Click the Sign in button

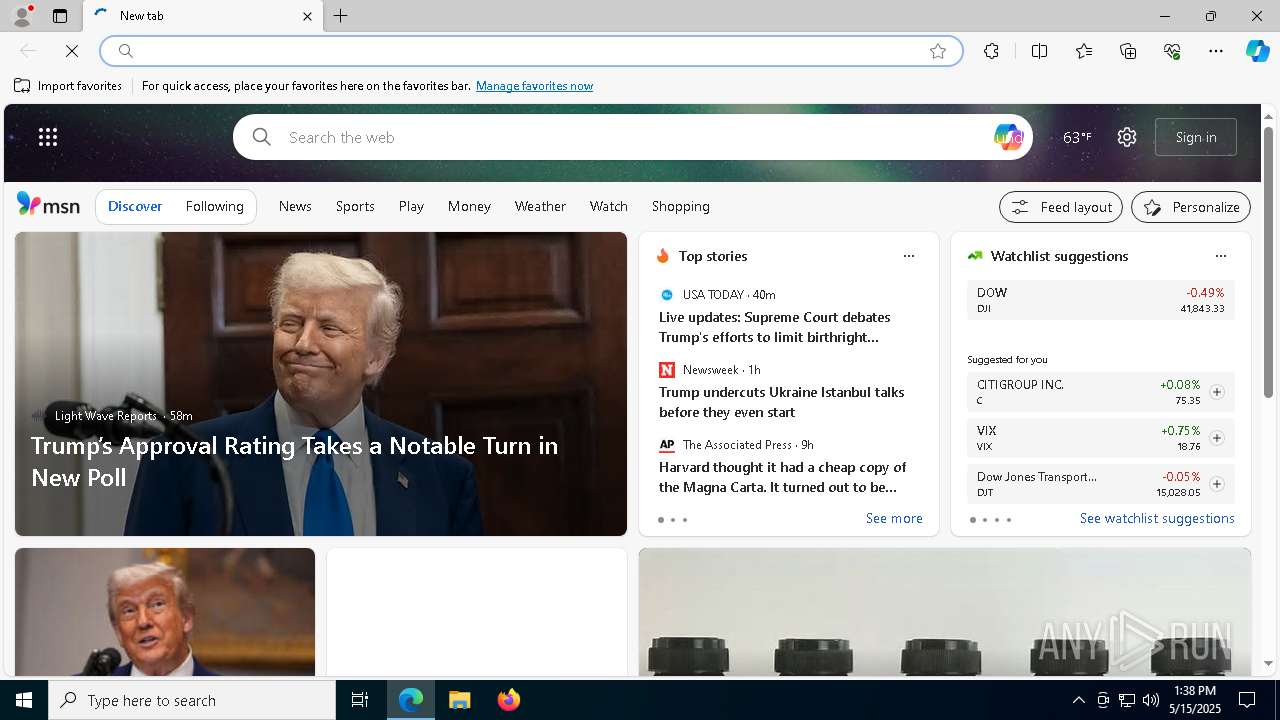1196,137
